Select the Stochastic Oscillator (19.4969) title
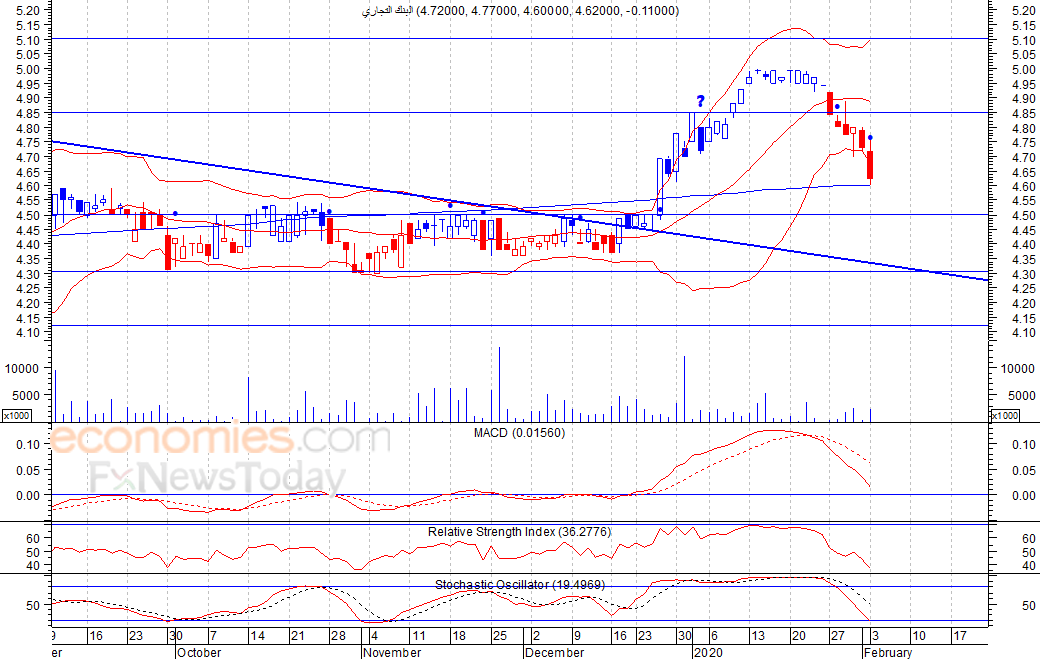Viewport: 1040px width, 659px height. (520, 584)
